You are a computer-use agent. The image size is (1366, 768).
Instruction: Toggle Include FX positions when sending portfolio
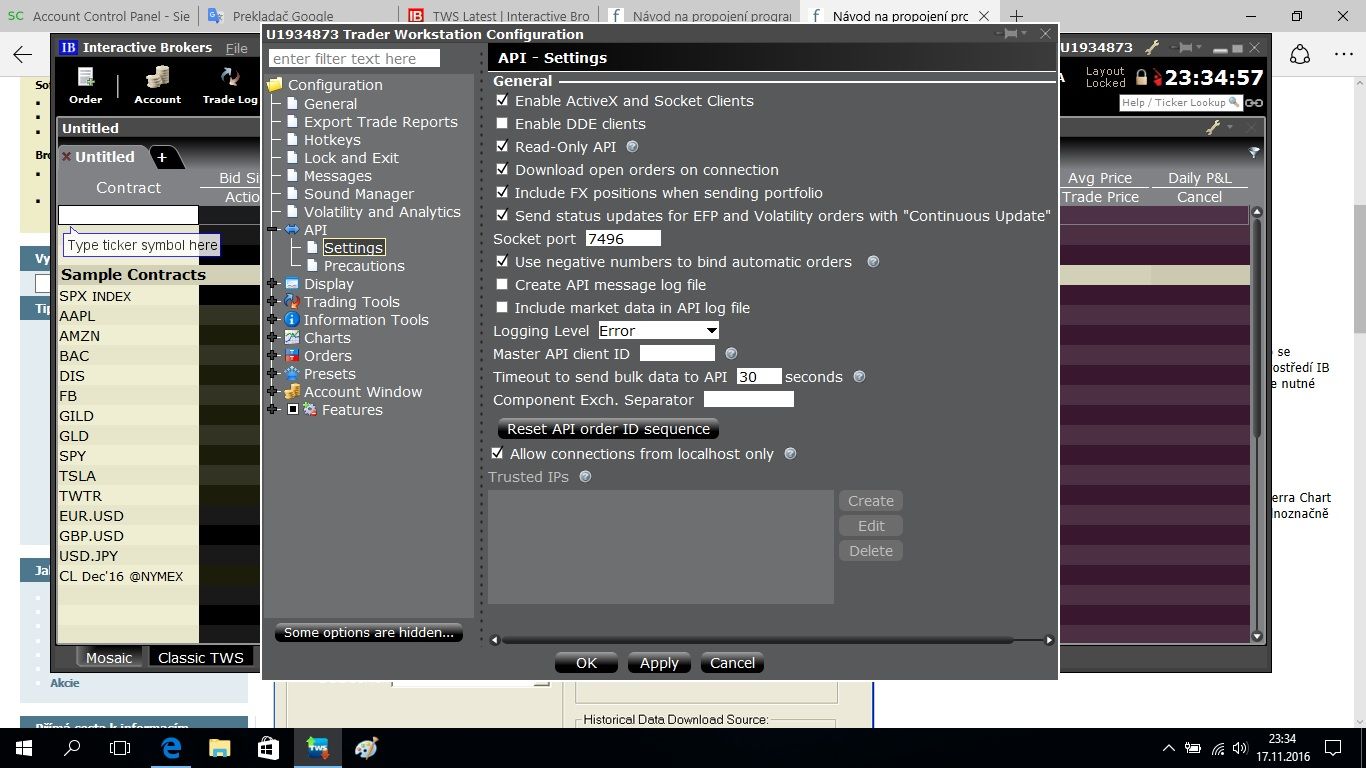point(502,193)
